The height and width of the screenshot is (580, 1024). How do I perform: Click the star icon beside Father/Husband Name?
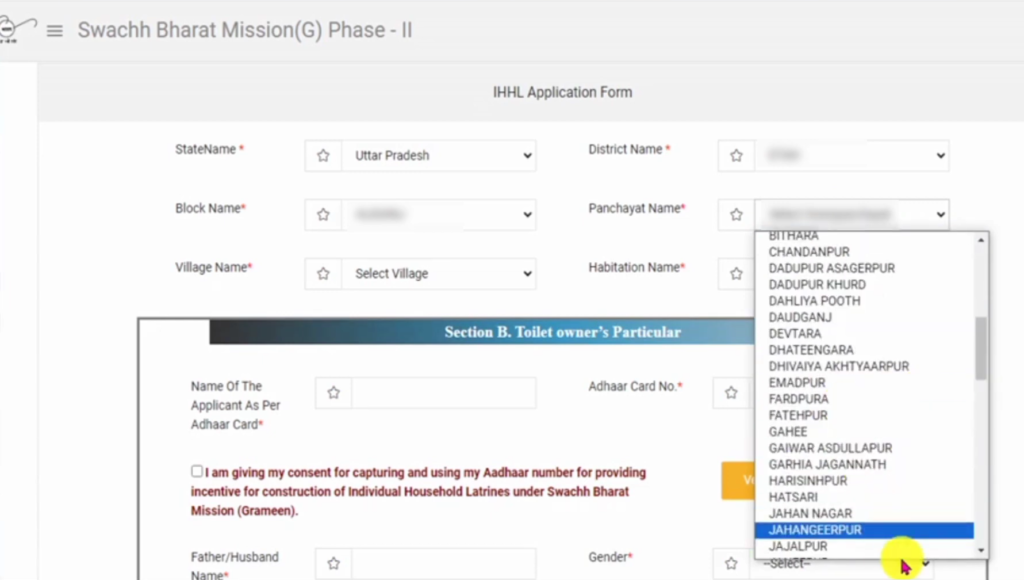point(334,563)
